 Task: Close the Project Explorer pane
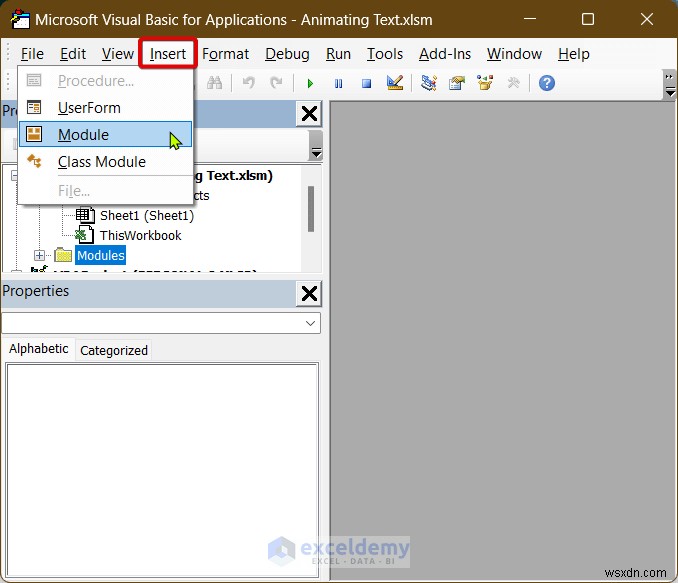coord(309,114)
